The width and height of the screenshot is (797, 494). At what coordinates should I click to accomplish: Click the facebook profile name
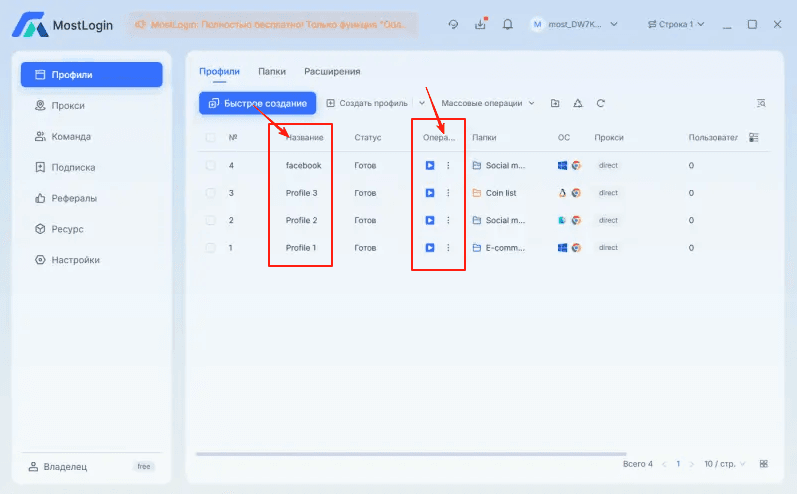303,165
